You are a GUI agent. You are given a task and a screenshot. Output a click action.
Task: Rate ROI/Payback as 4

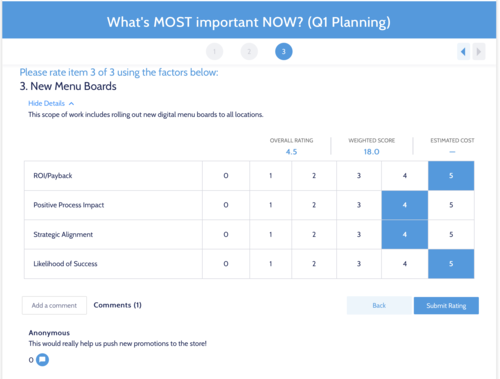[405, 176]
